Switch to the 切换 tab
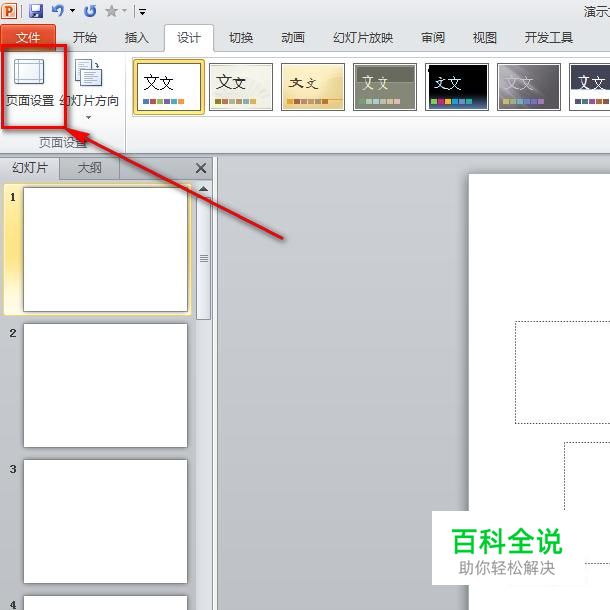 coord(241,37)
